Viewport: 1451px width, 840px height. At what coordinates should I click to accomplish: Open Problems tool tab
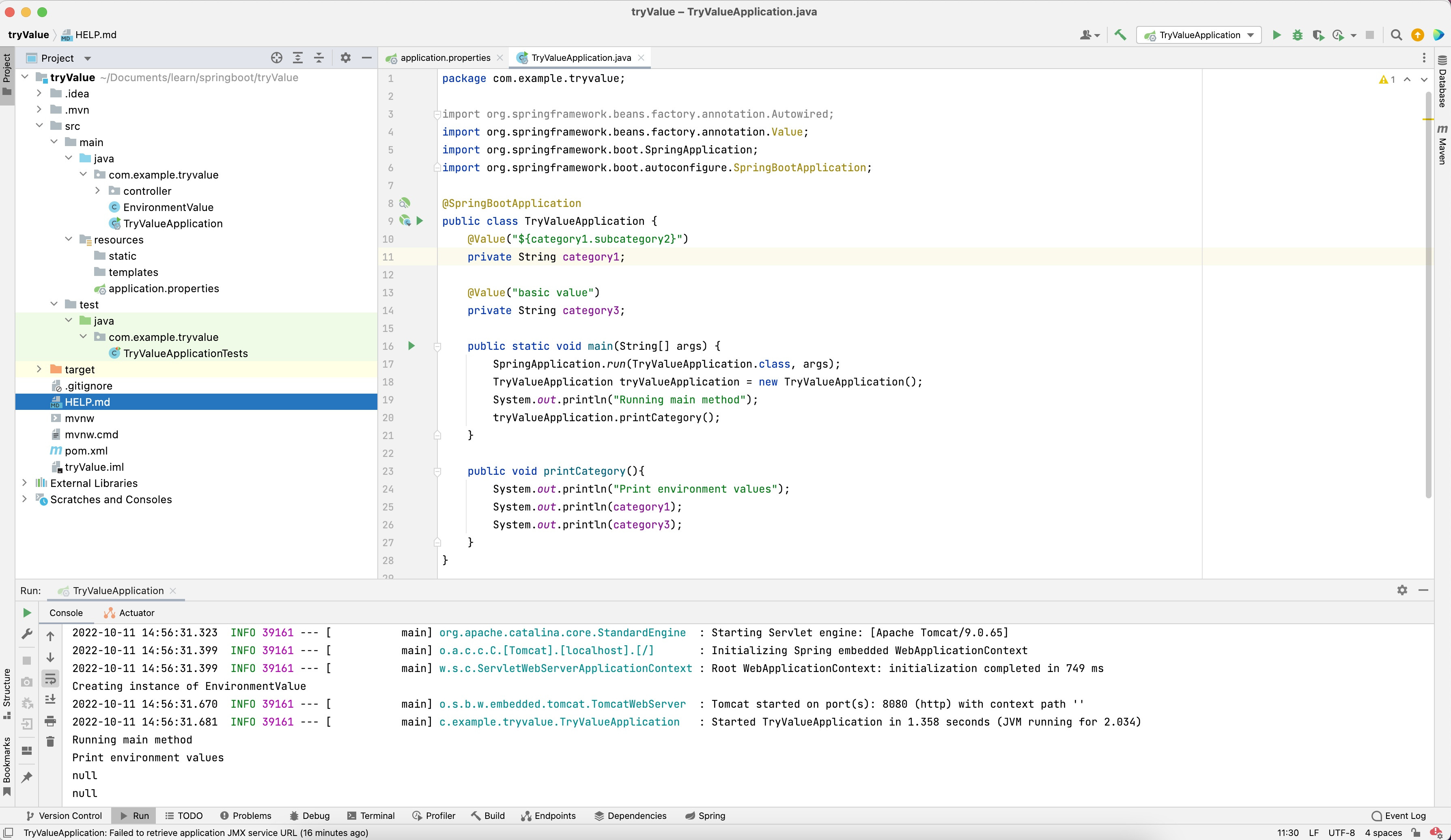point(246,815)
